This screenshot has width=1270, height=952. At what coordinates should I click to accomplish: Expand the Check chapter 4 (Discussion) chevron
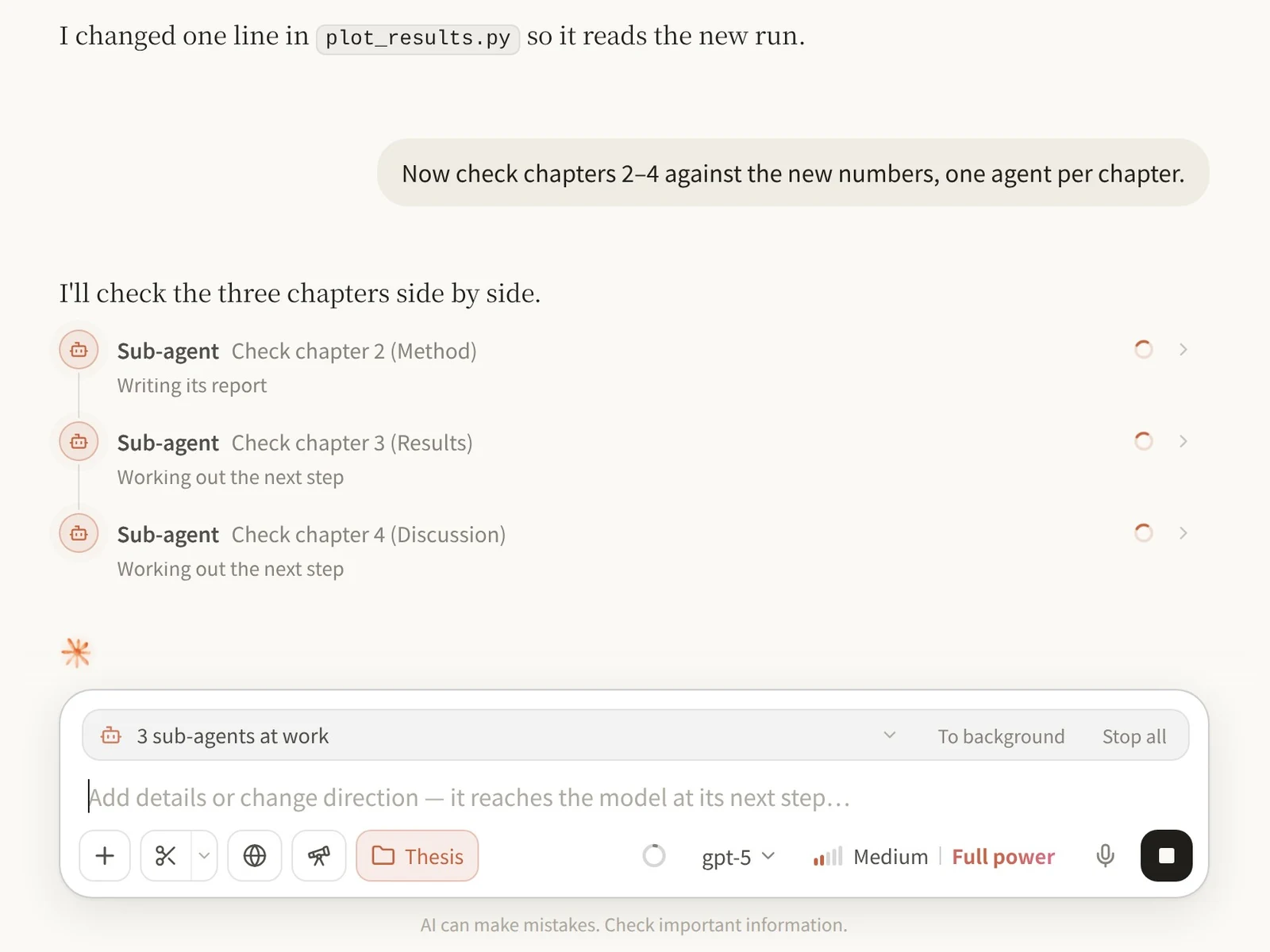click(1183, 533)
